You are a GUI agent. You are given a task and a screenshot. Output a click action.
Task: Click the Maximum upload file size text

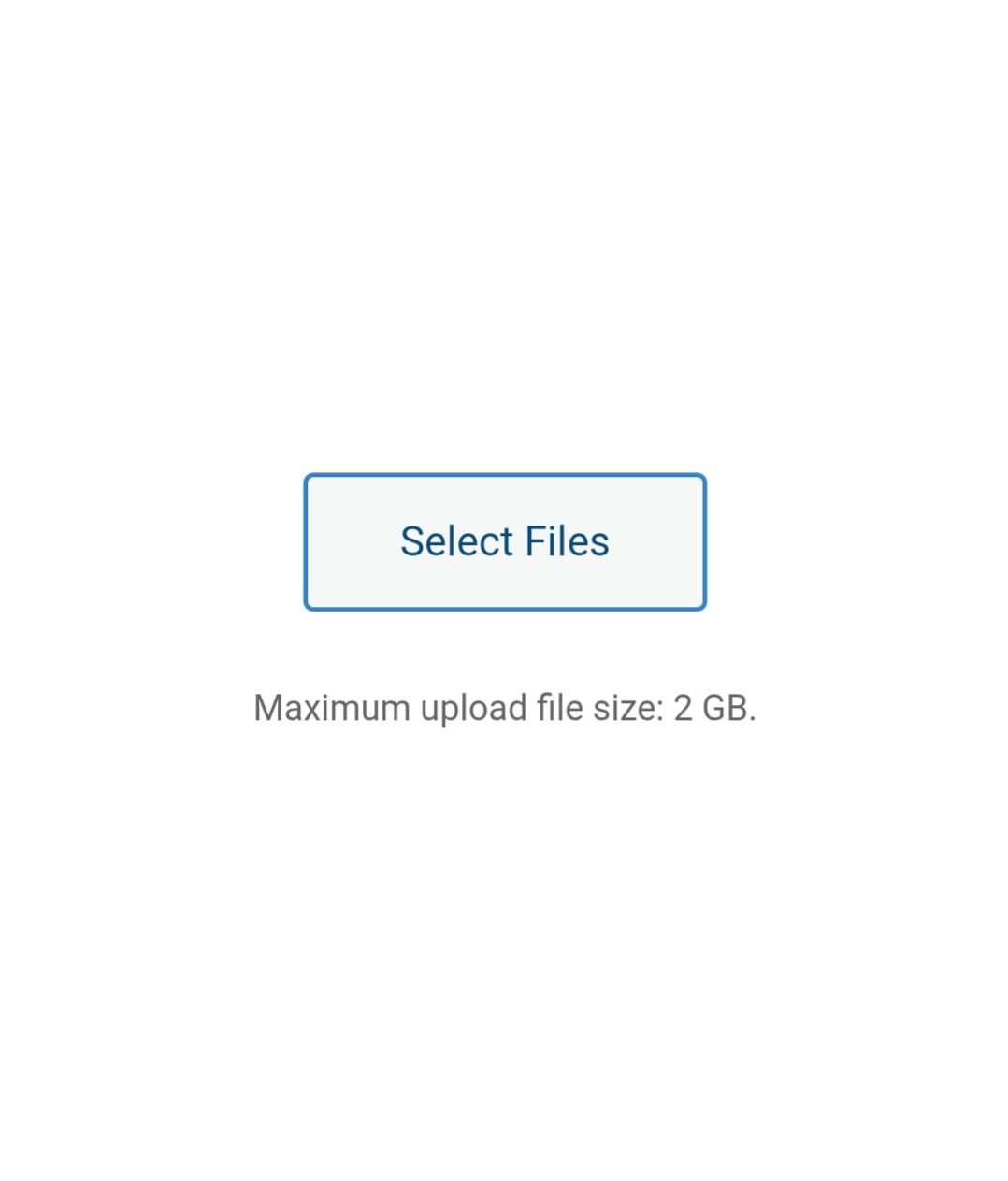click(x=505, y=709)
